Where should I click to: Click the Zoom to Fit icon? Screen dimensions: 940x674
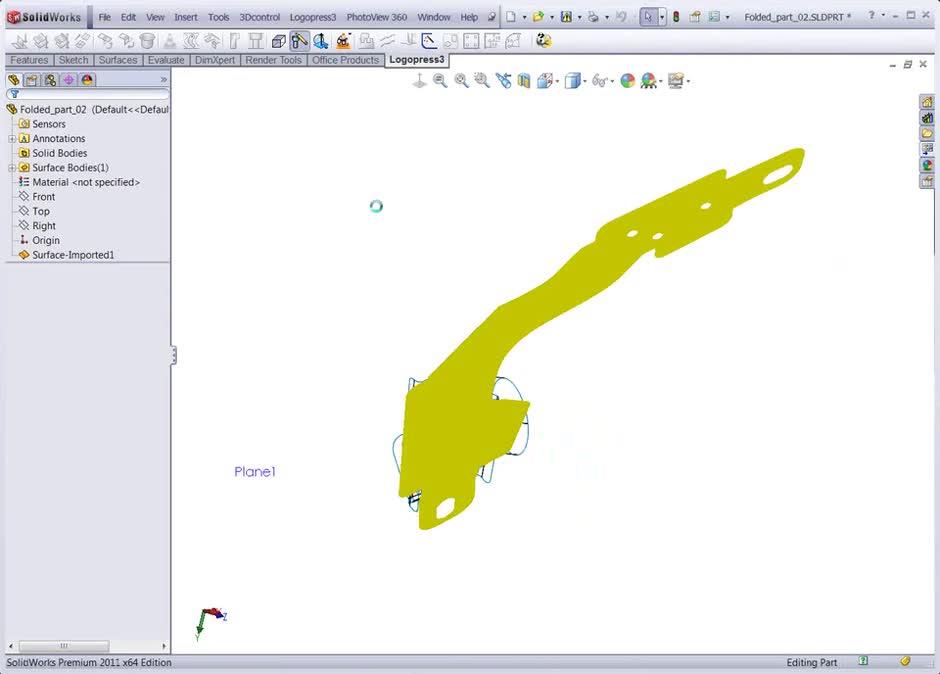click(438, 80)
